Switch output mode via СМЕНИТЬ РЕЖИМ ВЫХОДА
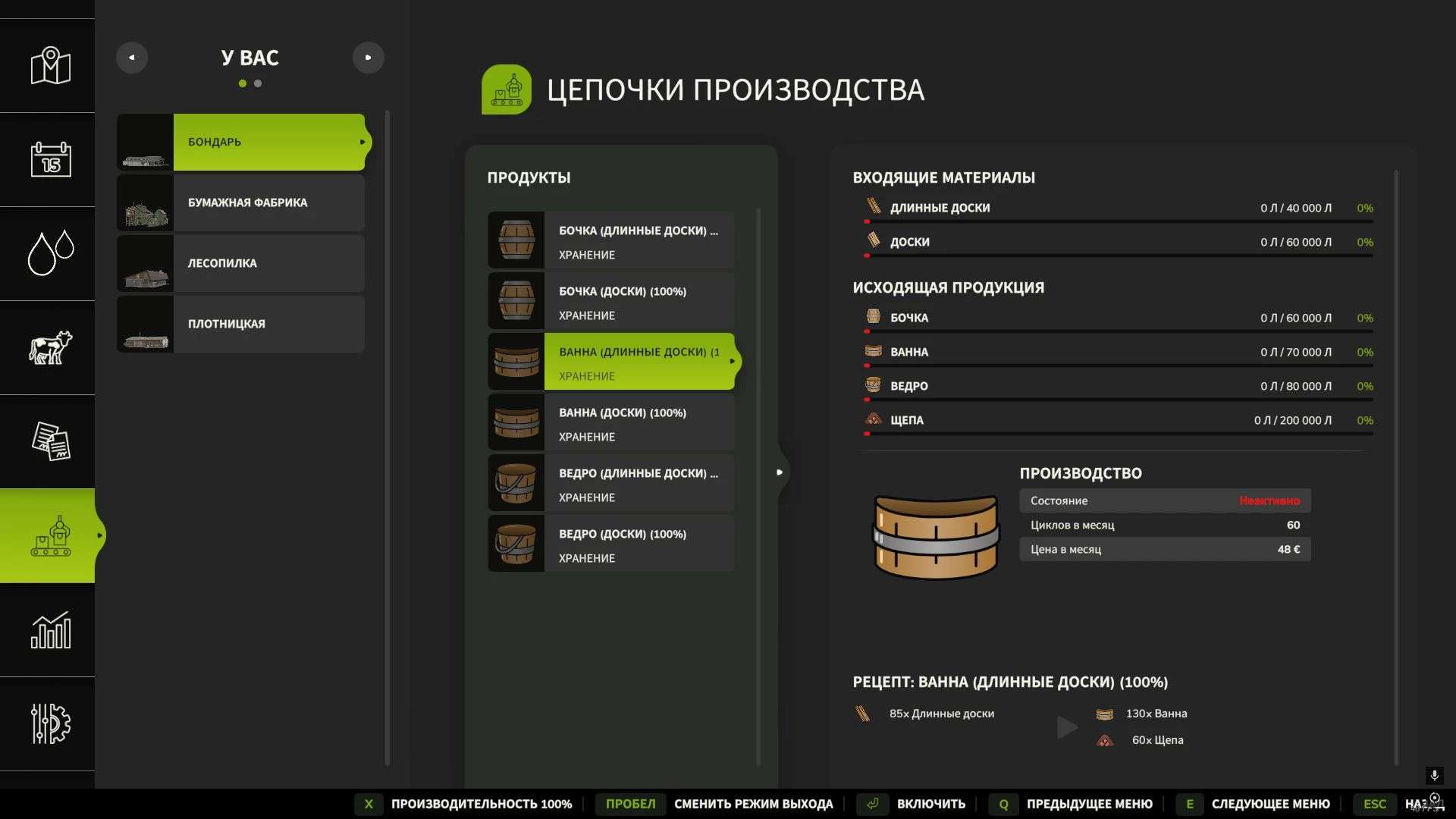 click(x=752, y=804)
